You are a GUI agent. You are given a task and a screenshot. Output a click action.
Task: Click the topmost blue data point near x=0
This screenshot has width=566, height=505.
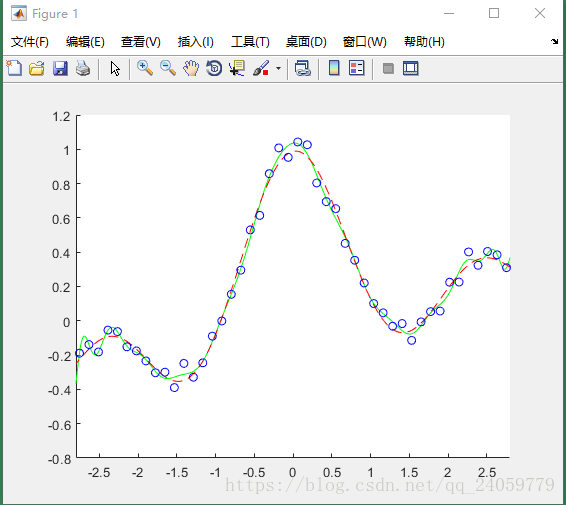tap(297, 142)
